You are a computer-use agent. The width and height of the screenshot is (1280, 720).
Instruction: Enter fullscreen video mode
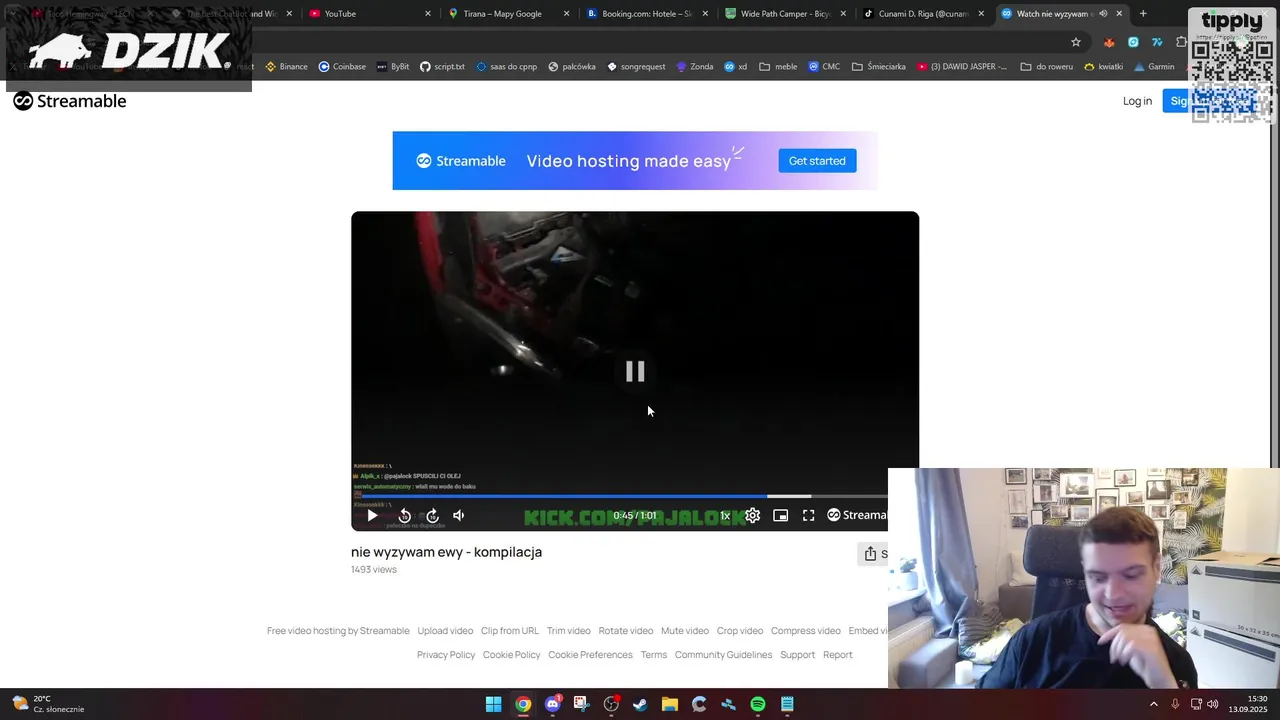[x=808, y=516]
